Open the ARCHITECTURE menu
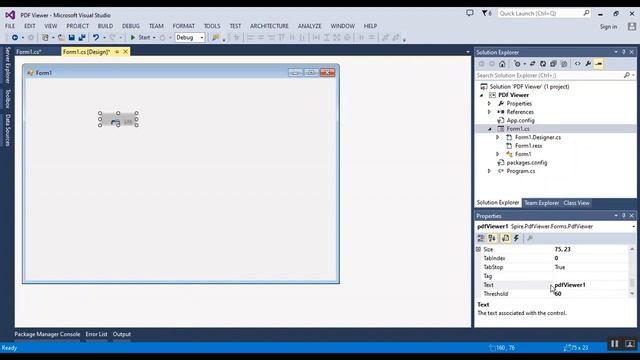The width and height of the screenshot is (640, 360). [269, 26]
